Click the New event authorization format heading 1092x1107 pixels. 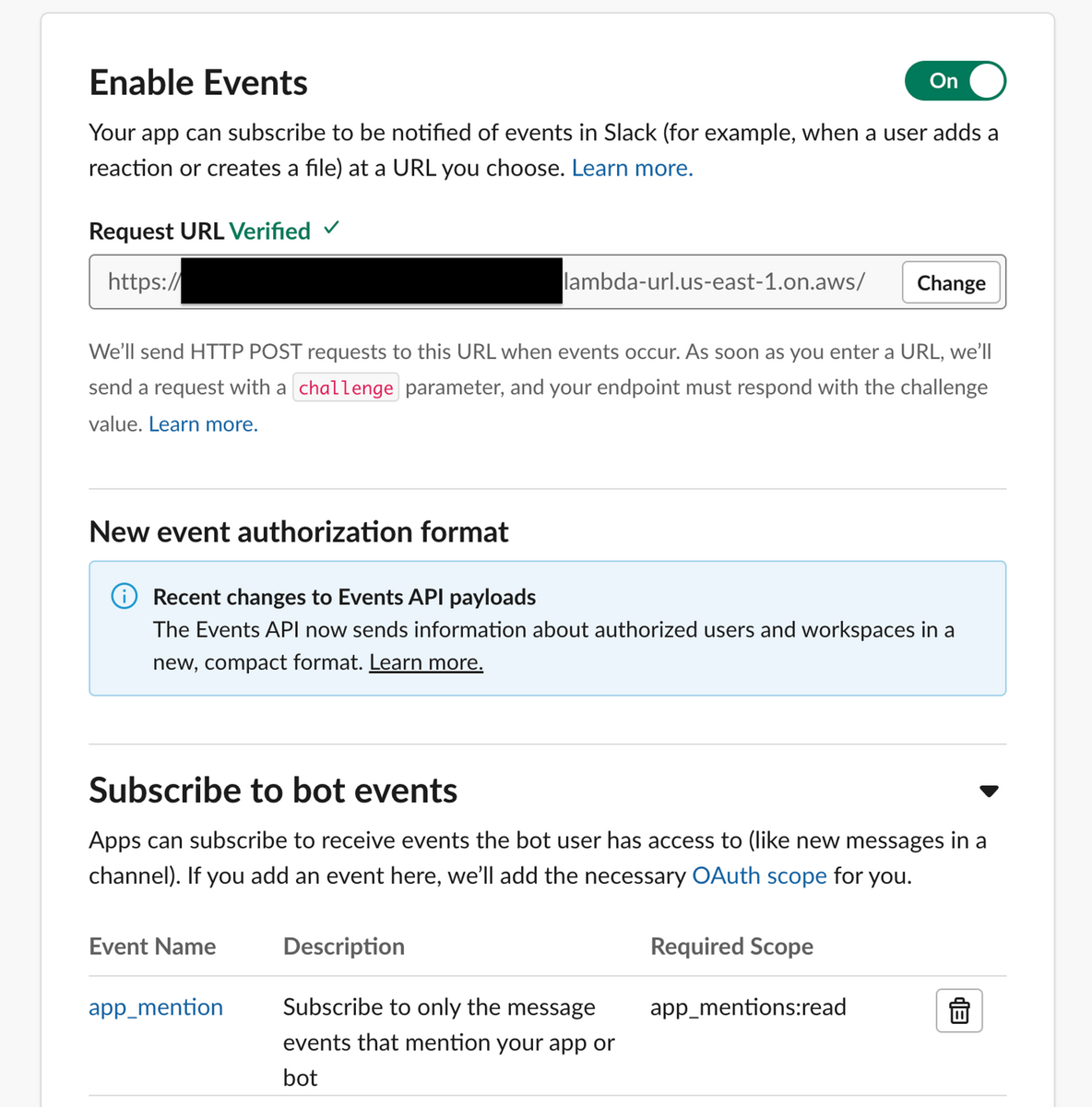click(x=299, y=532)
